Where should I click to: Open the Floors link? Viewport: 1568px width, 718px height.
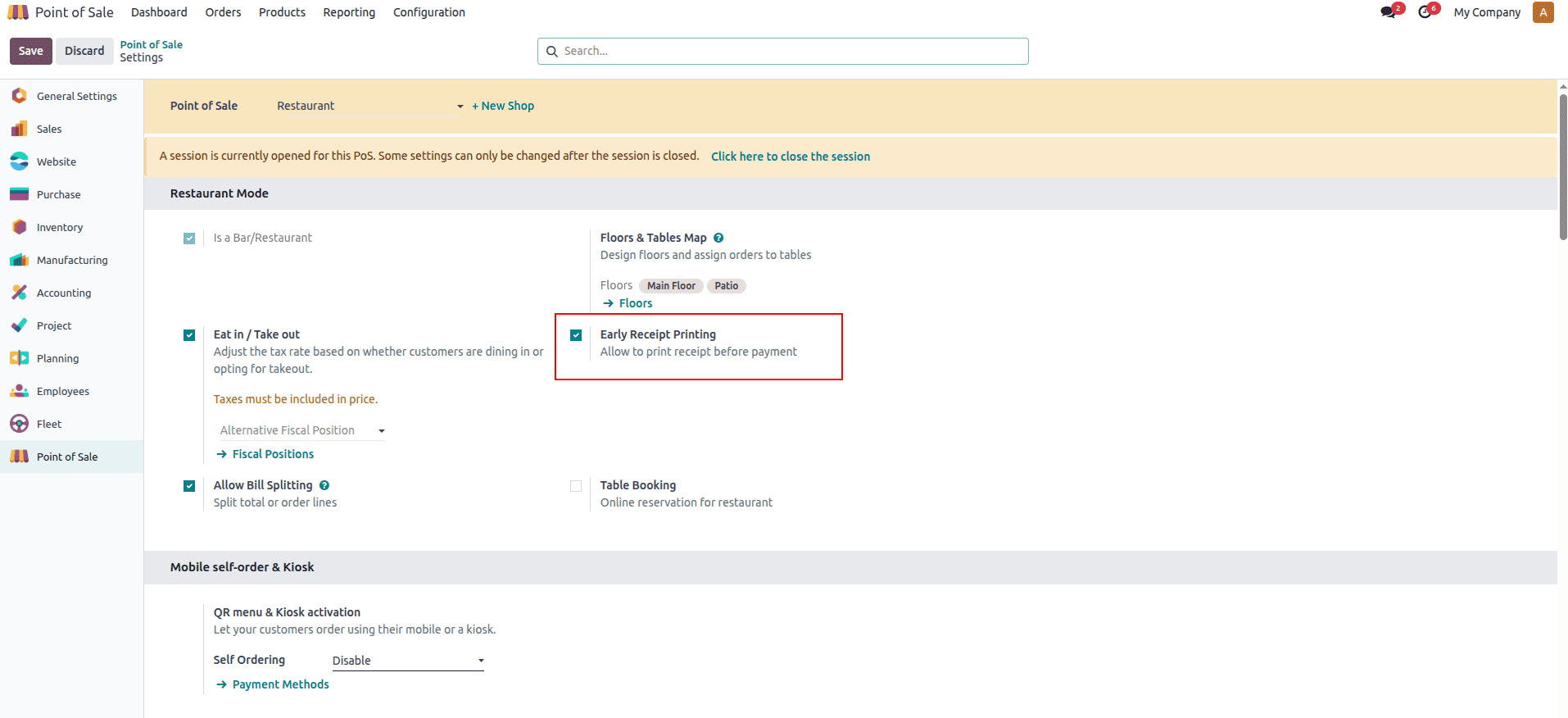[x=628, y=303]
